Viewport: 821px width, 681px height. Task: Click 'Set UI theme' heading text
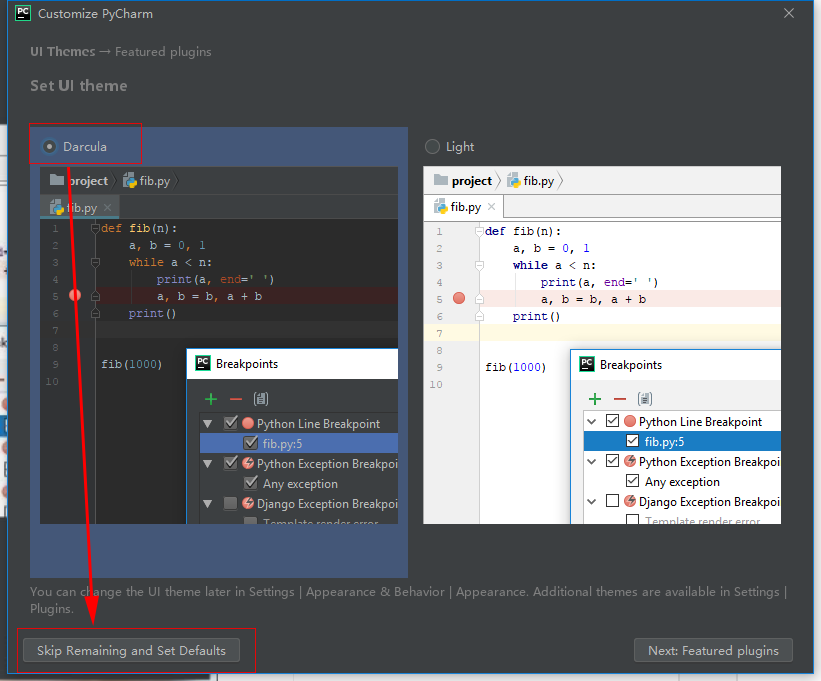[x=79, y=85]
